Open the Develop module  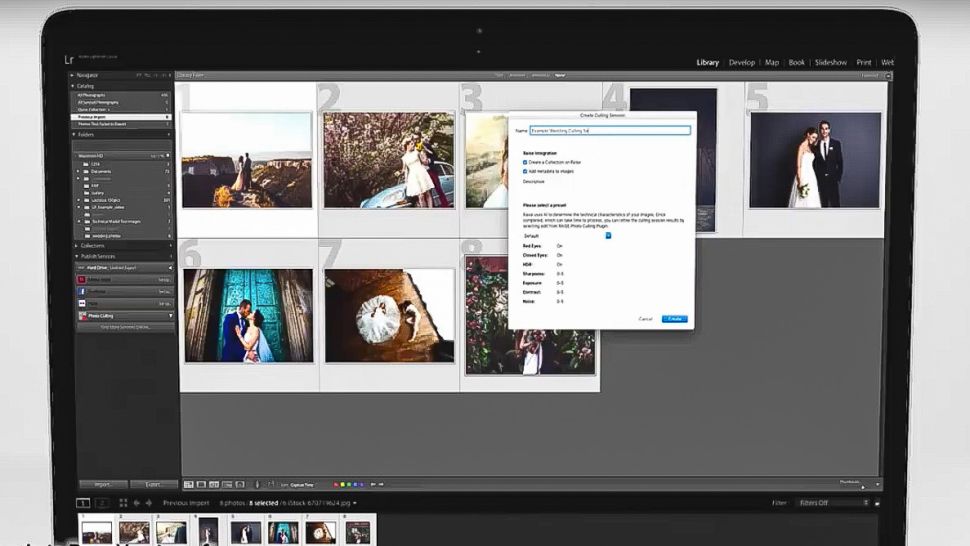(x=742, y=62)
